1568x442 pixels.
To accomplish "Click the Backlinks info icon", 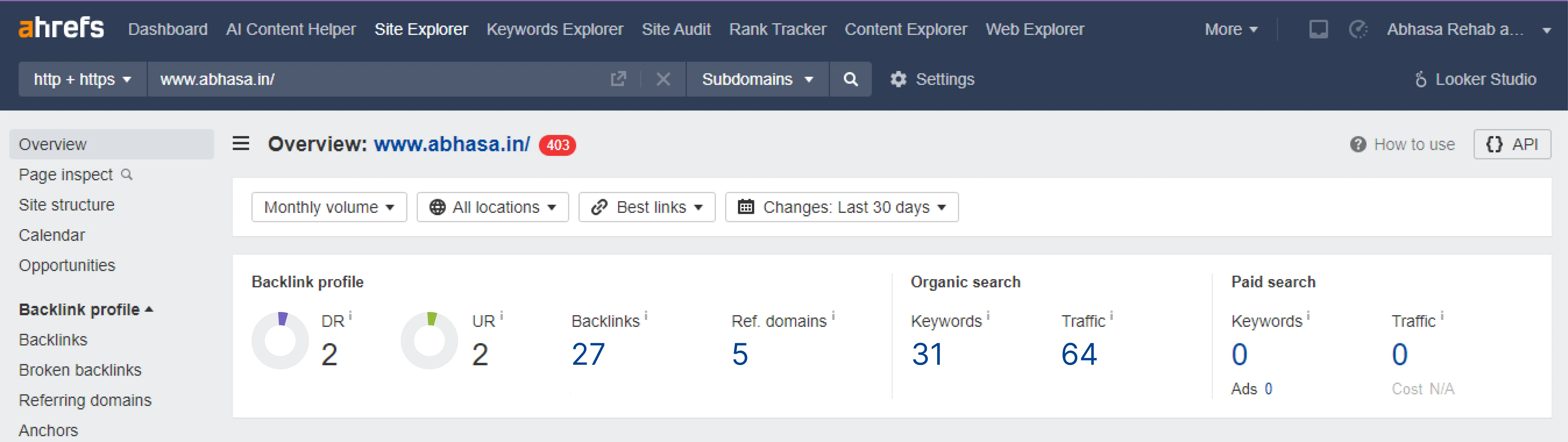I will tap(646, 316).
